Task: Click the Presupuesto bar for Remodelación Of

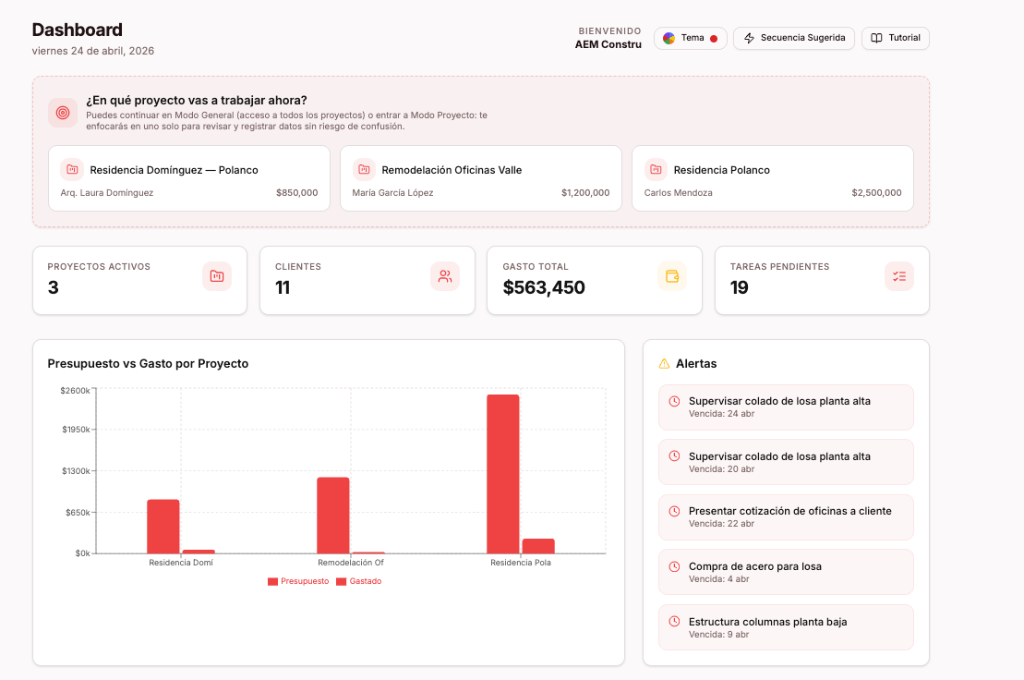Action: pos(333,515)
